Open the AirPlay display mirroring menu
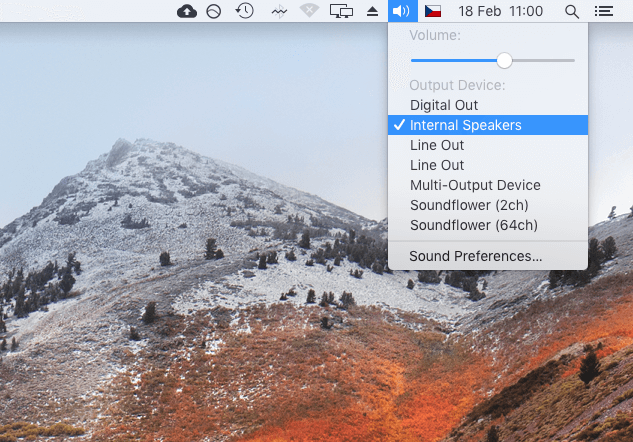The image size is (633, 442). 341,11
